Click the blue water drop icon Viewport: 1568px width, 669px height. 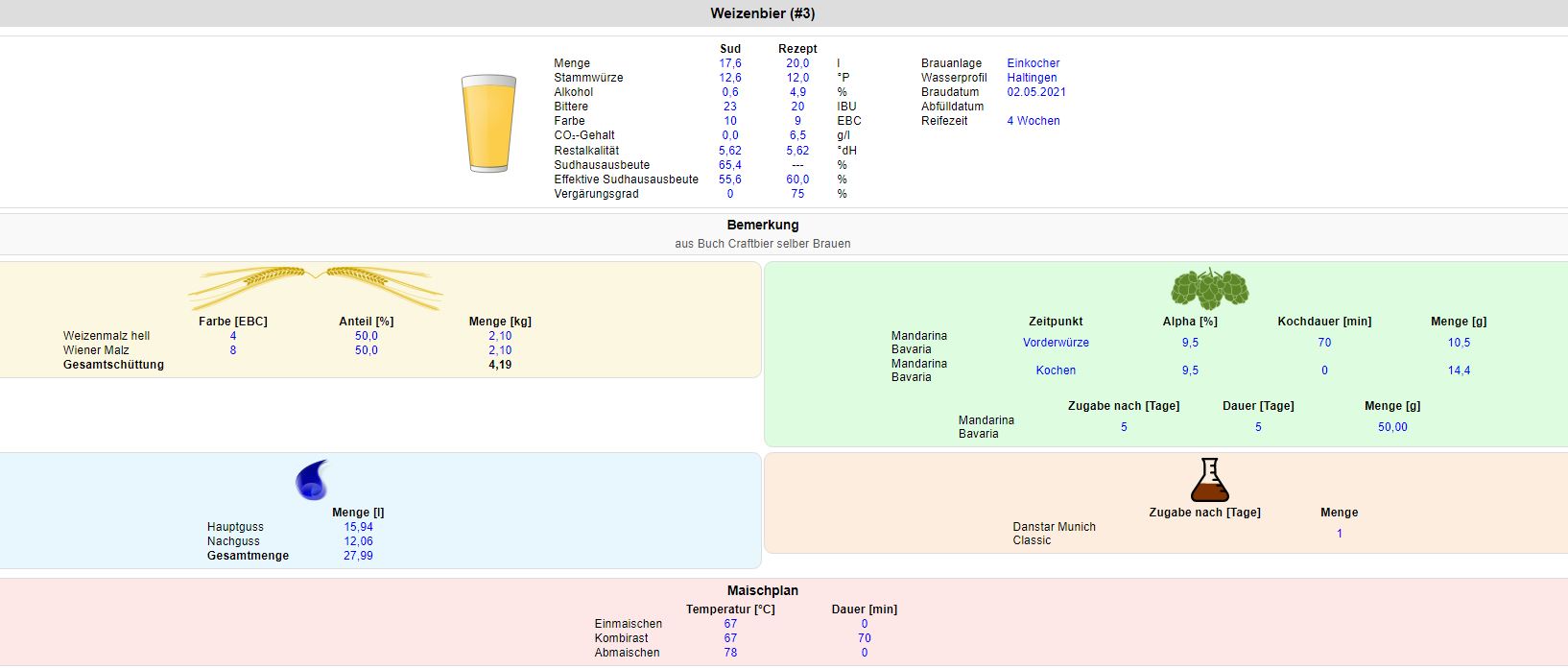[x=313, y=480]
